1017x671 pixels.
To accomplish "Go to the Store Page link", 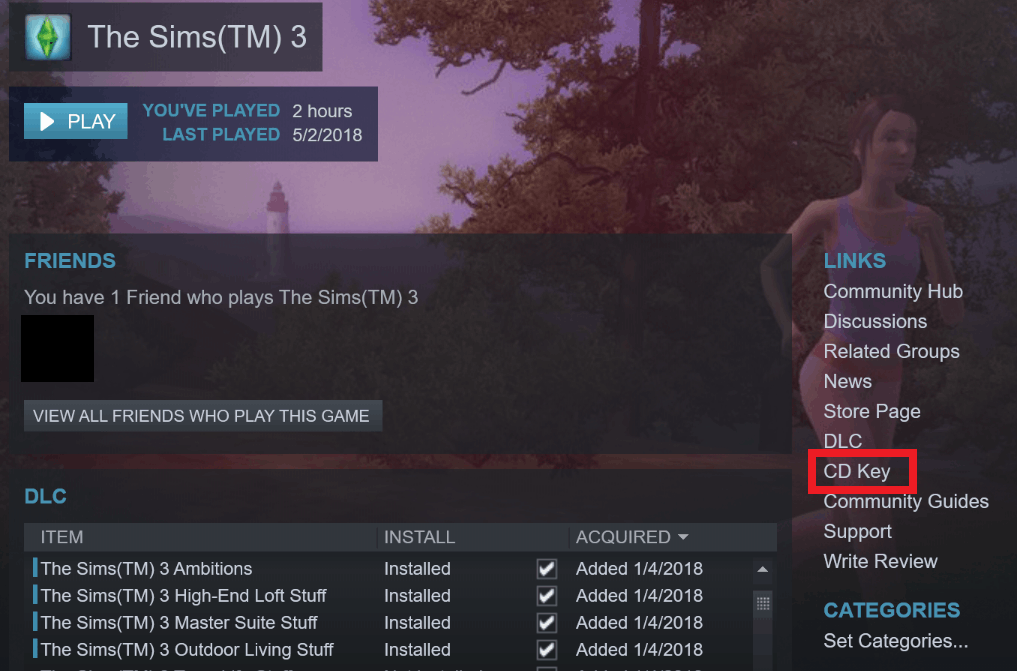I will point(872,412).
